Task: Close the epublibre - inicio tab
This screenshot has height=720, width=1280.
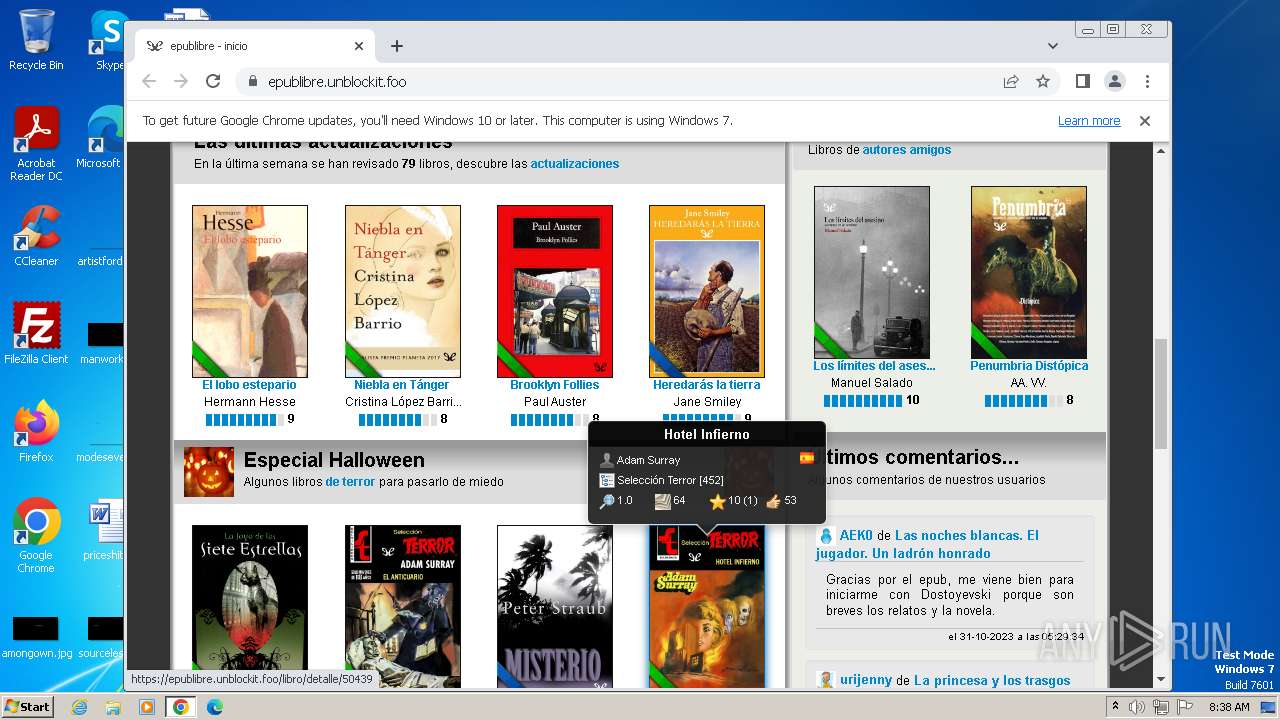Action: click(x=359, y=46)
